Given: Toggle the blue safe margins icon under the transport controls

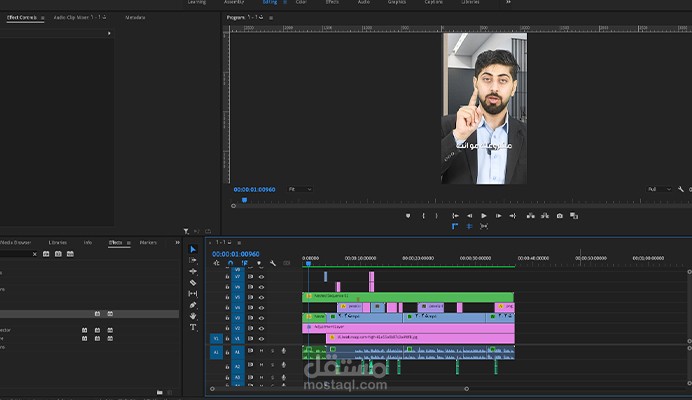Looking at the screenshot, I should tap(455, 226).
